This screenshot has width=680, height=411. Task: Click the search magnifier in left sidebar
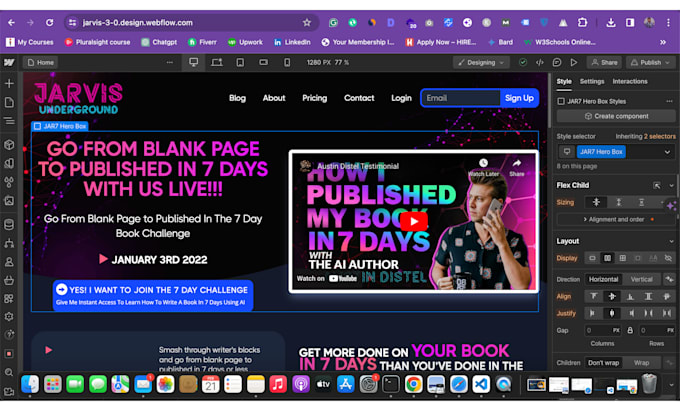click(x=9, y=372)
